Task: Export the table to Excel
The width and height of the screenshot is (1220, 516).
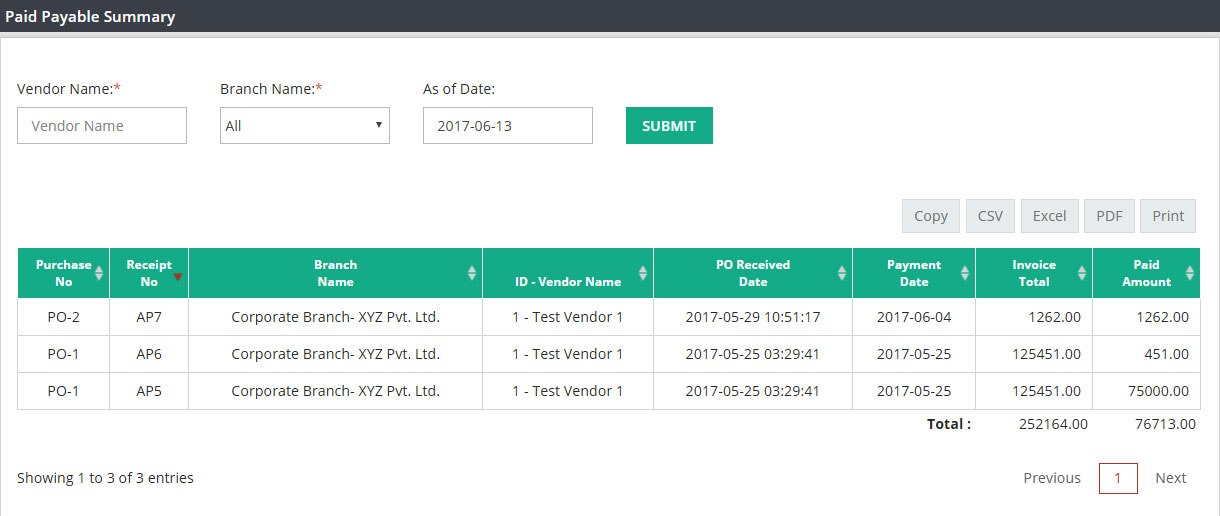Action: pos(1050,216)
